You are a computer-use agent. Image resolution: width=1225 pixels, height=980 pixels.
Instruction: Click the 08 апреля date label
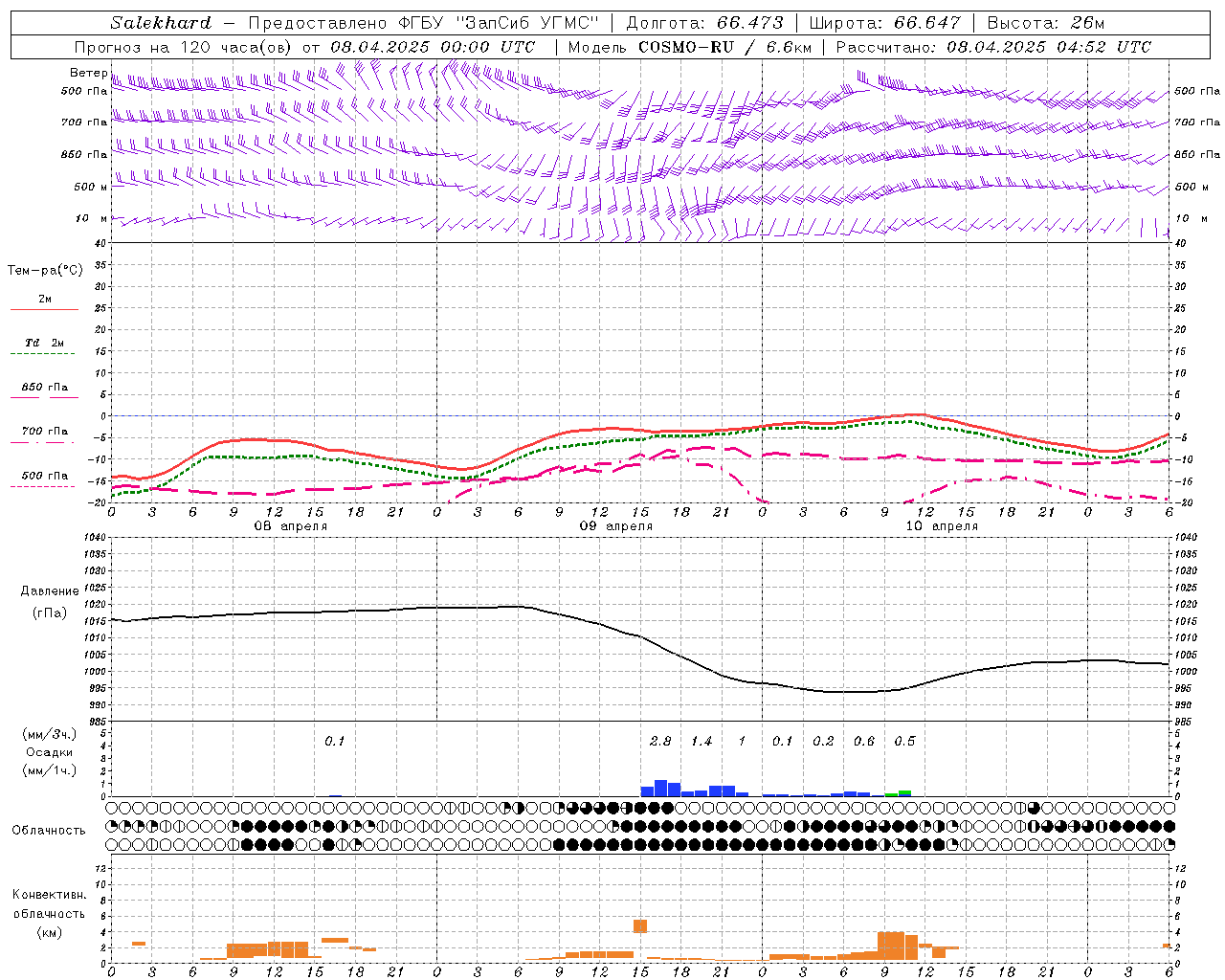(x=291, y=526)
